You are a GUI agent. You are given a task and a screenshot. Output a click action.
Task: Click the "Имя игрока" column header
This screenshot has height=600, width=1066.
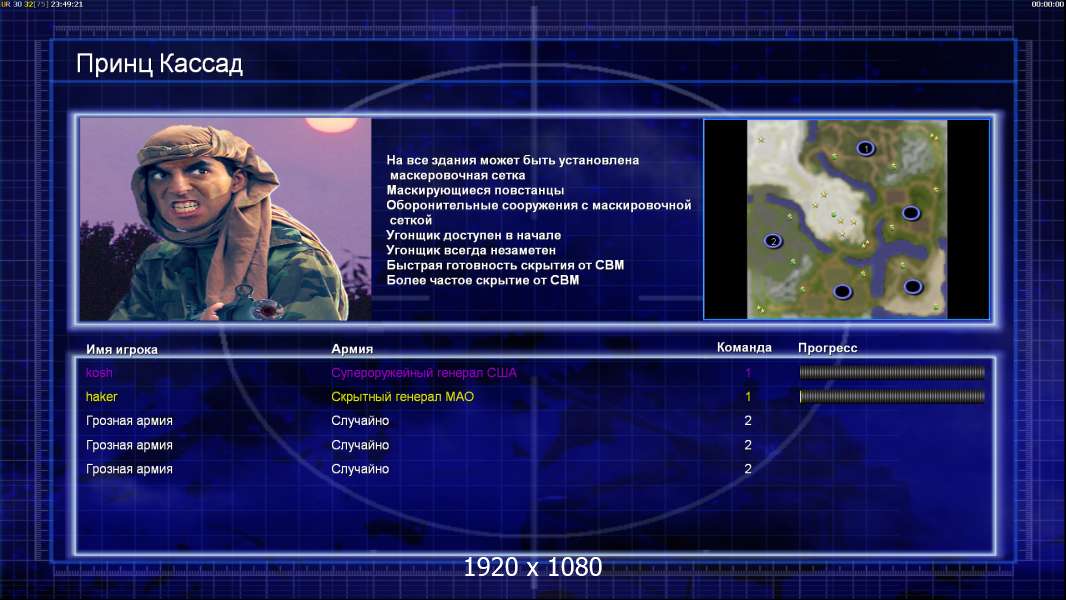[x=122, y=349]
